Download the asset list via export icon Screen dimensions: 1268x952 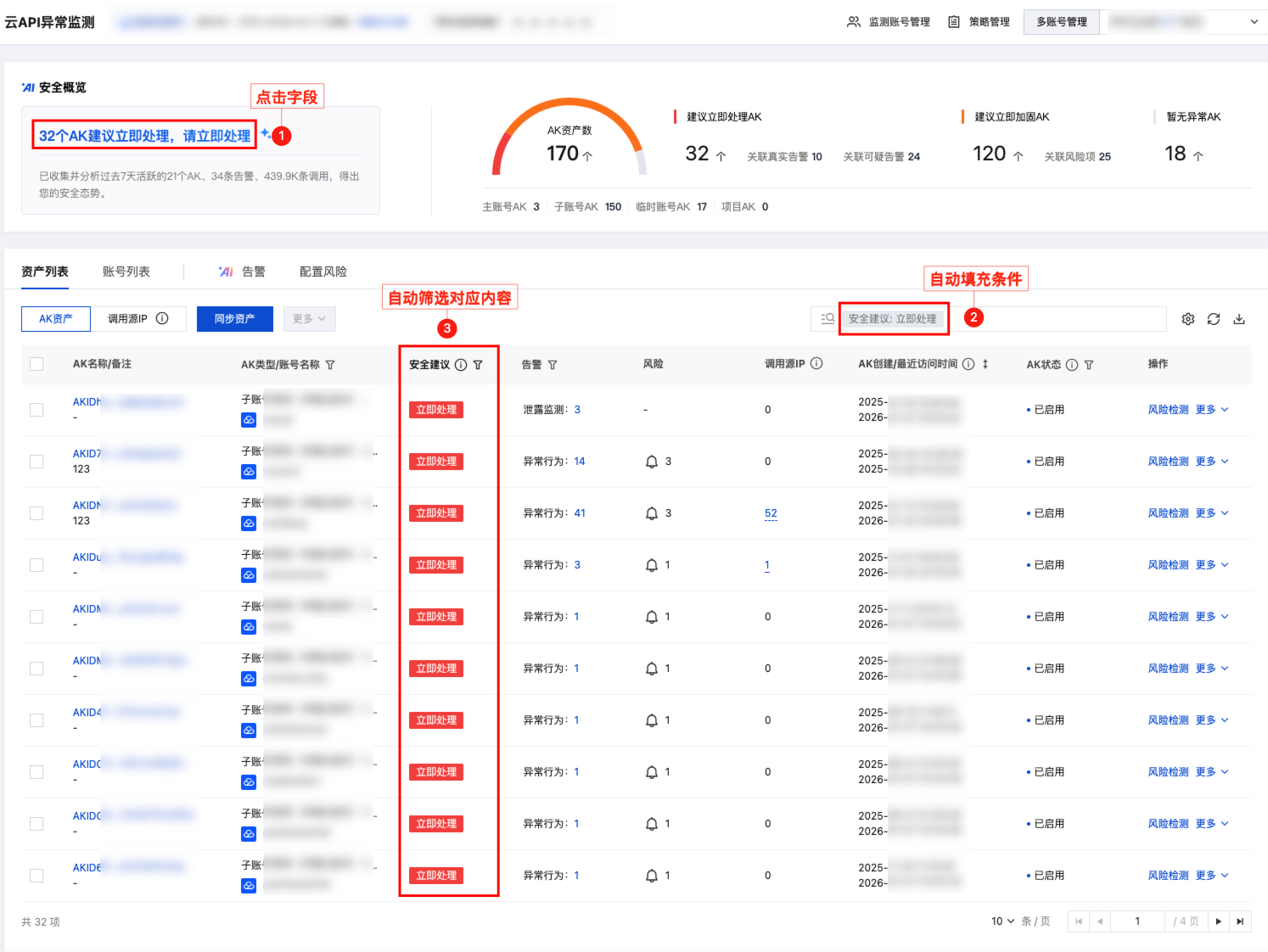pyautogui.click(x=1238, y=319)
